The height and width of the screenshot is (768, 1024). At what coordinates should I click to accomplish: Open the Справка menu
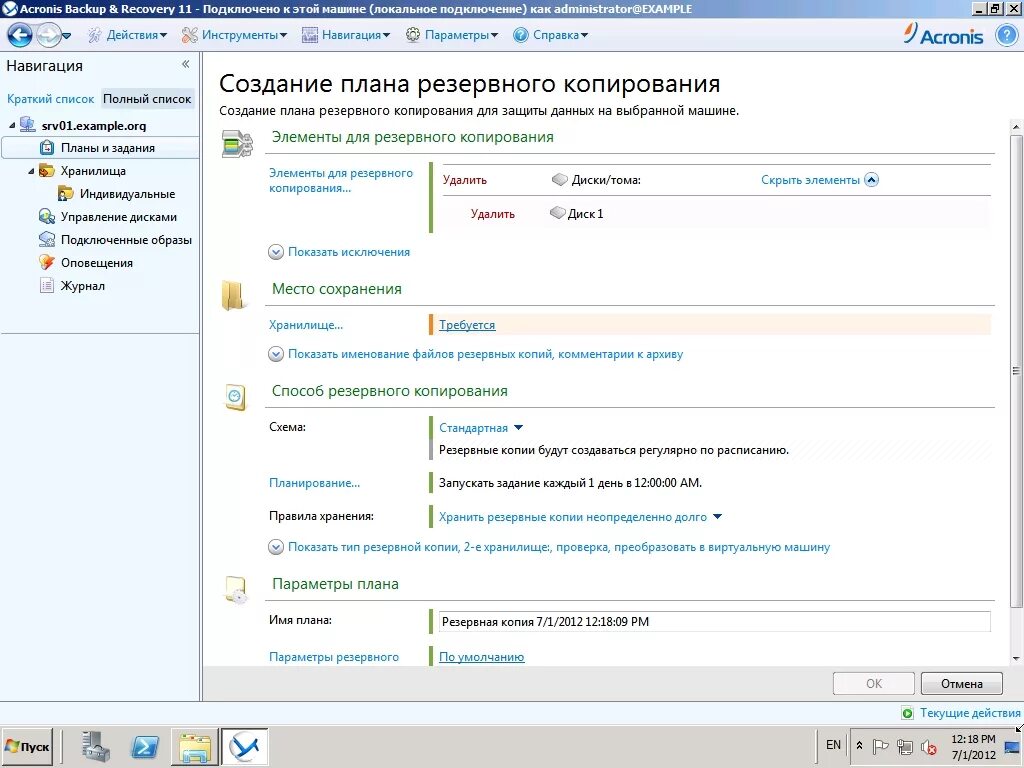[x=551, y=35]
